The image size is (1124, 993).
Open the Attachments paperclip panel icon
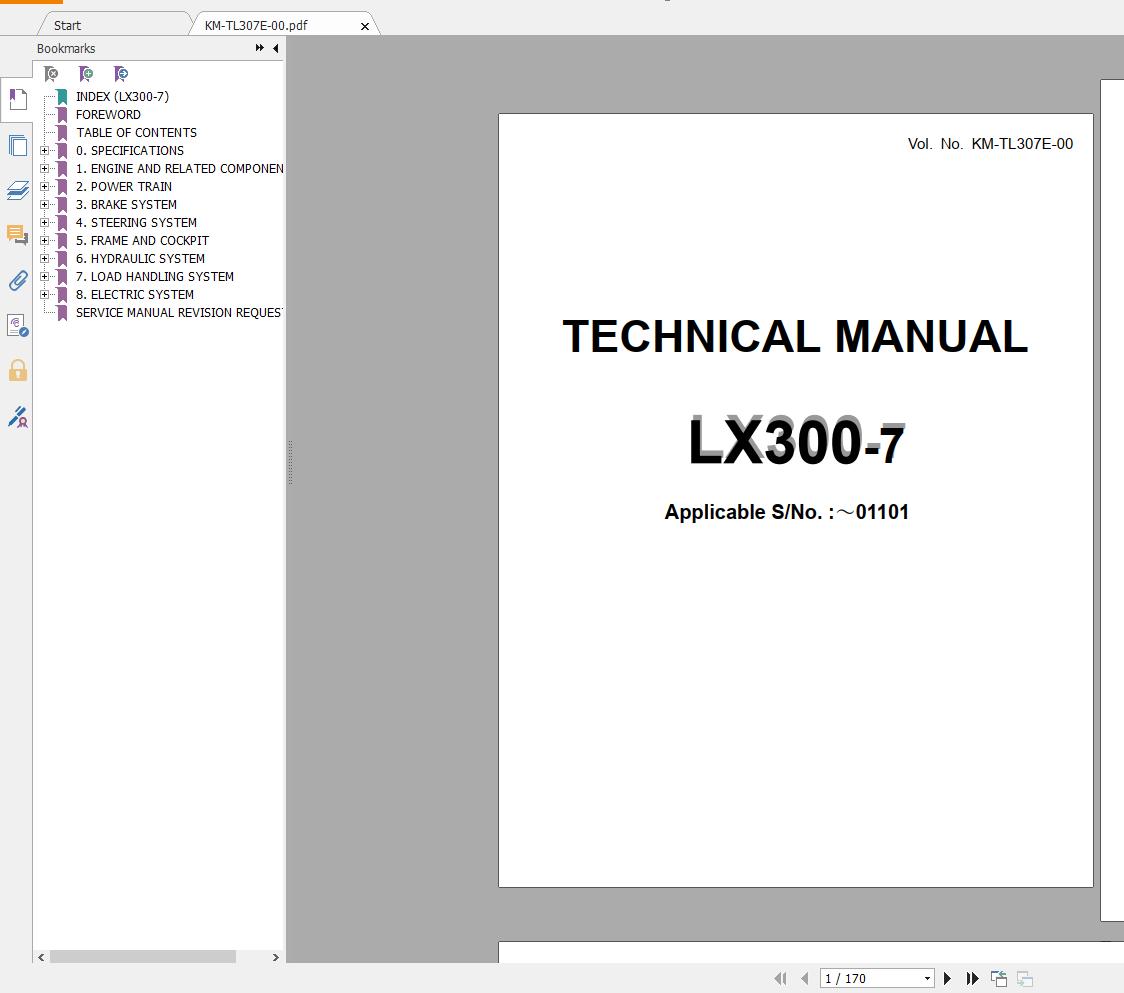point(18,280)
